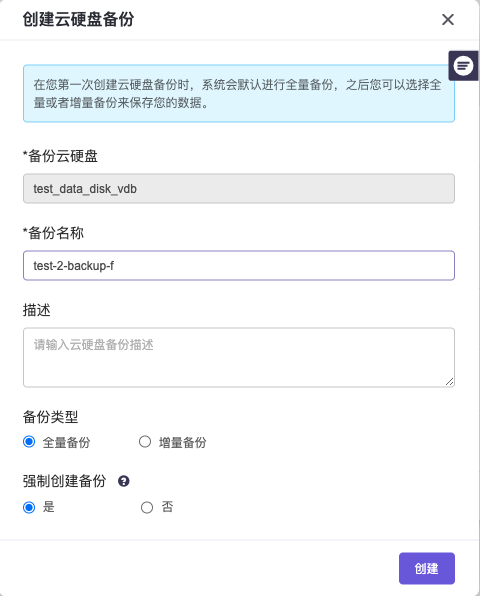This screenshot has height=596, width=480.
Task: Click the 创建 button
Action: (427, 568)
